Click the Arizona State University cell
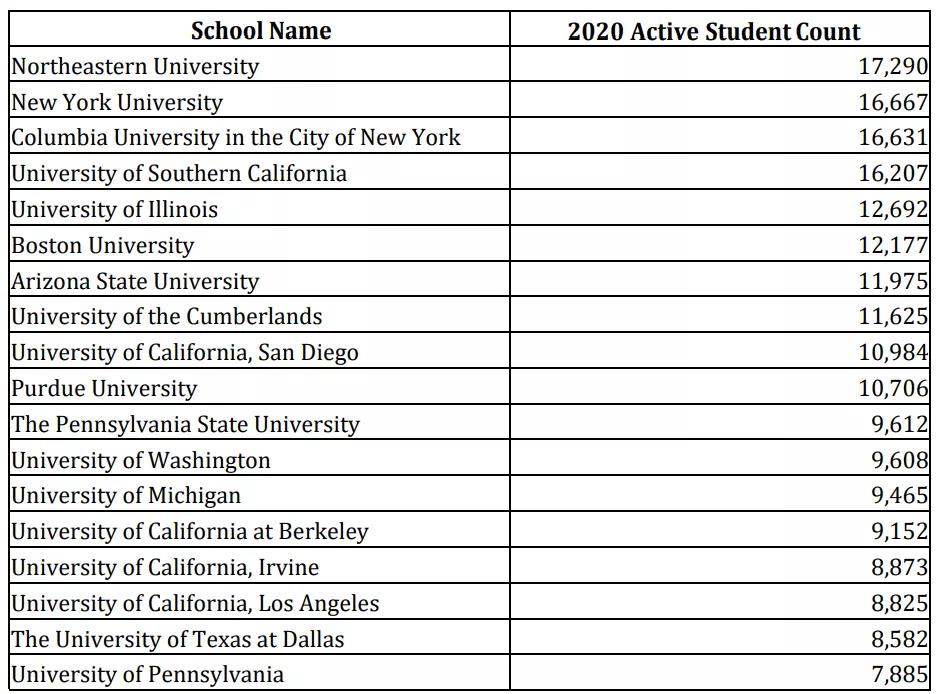This screenshot has width=940, height=694. point(135,281)
